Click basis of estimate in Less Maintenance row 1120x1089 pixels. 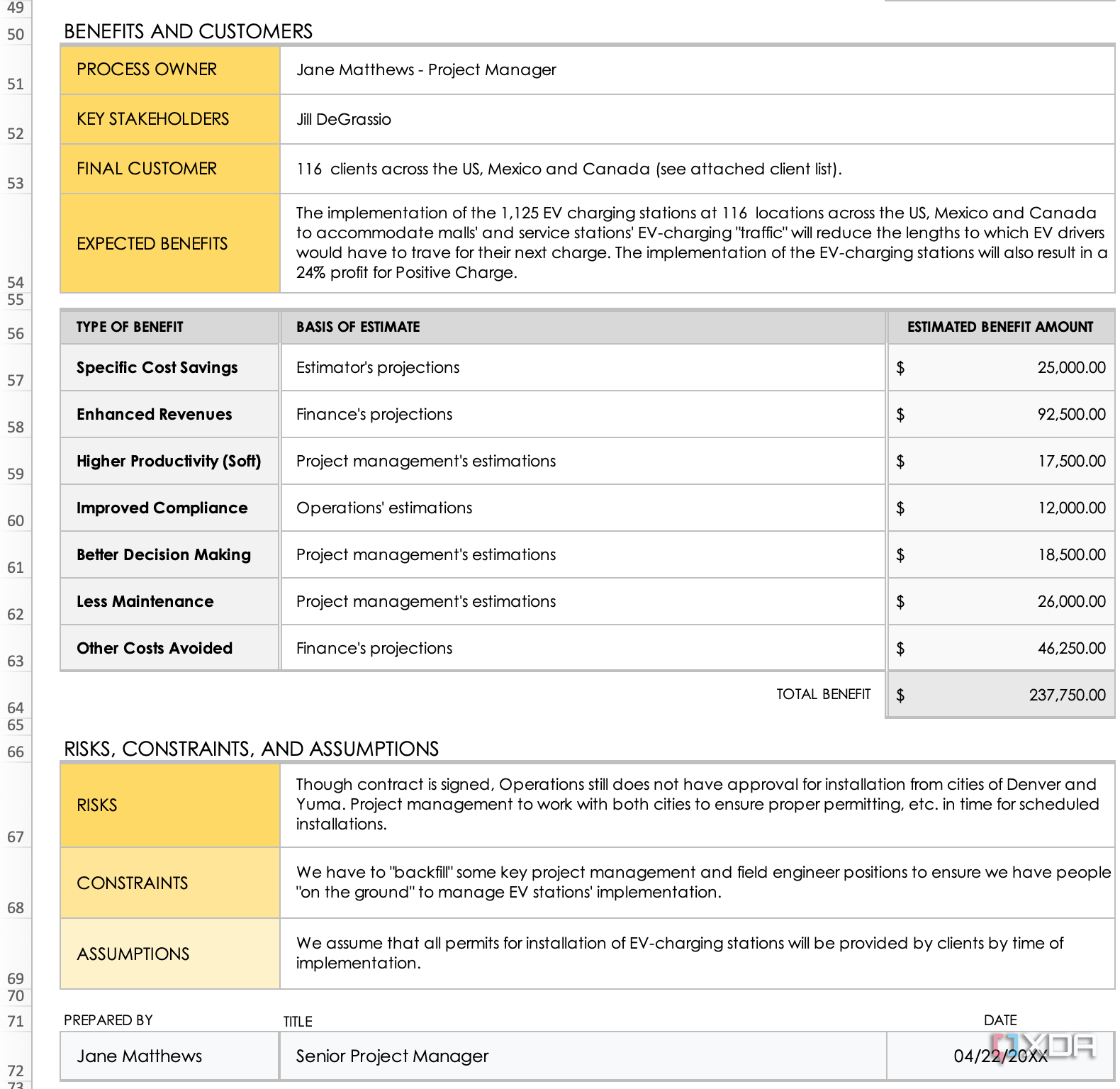coord(583,601)
